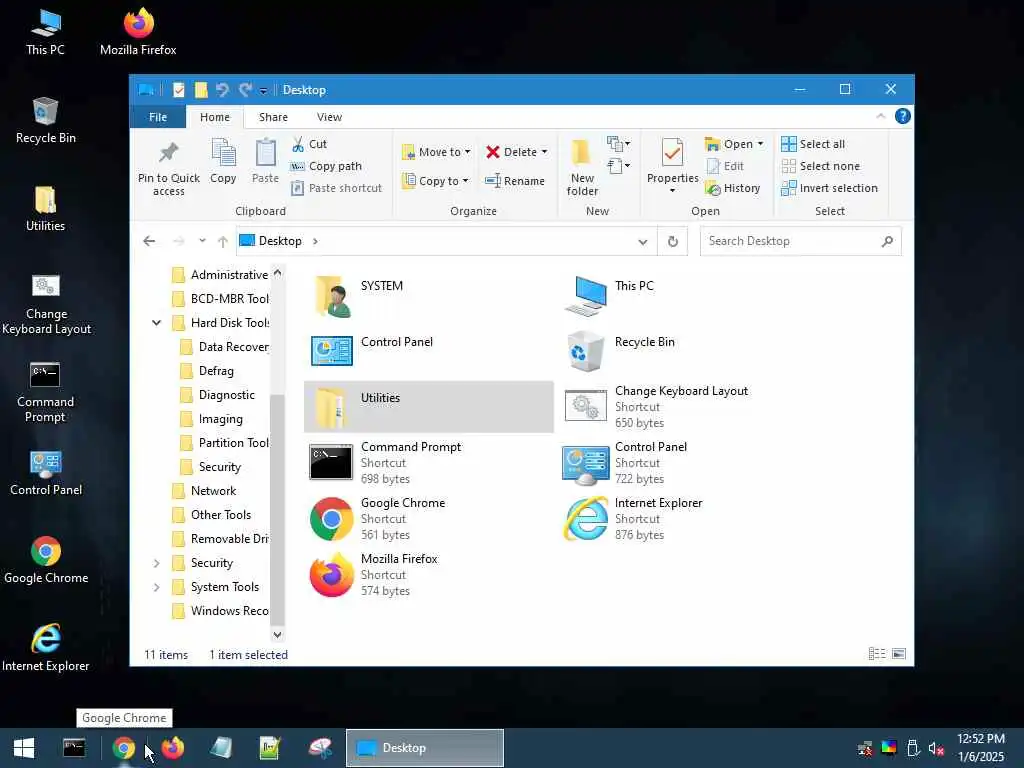Viewport: 1024px width, 768px height.
Task: Switch to the Home ribbon tab
Action: coord(215,117)
